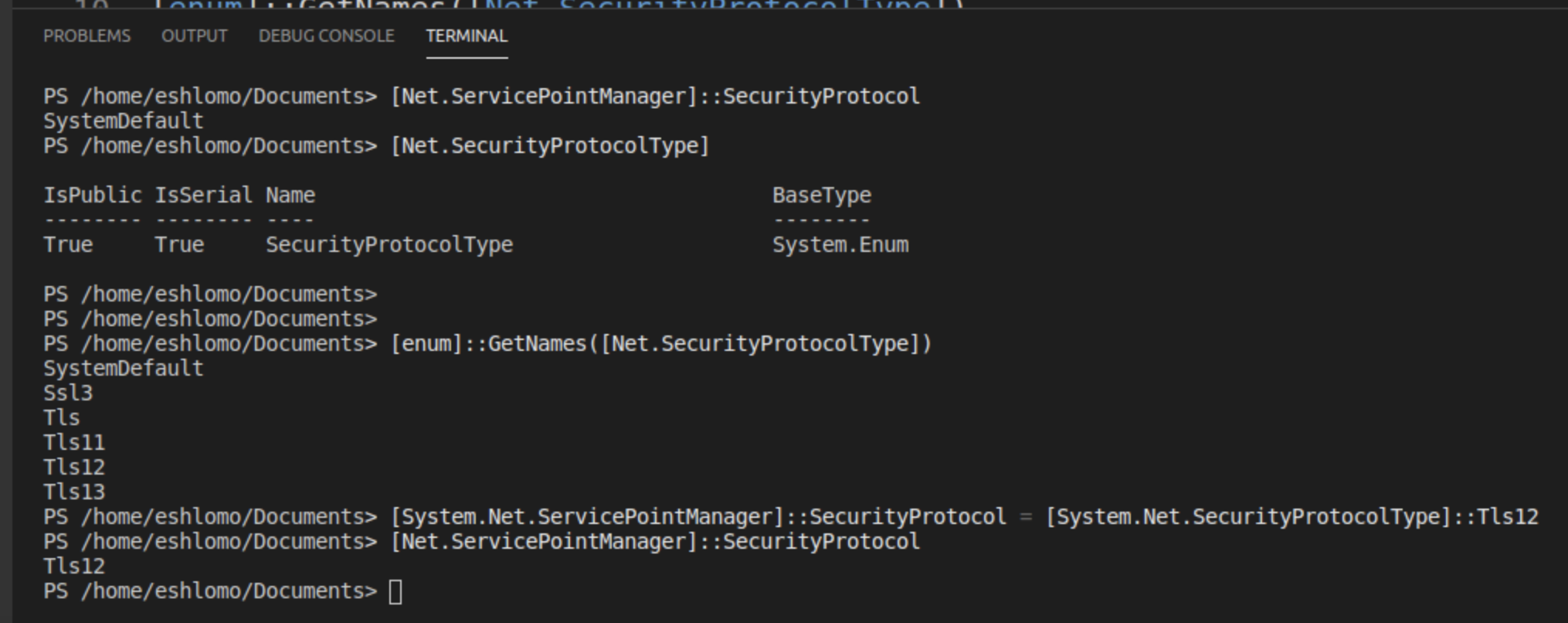
Task: Click the Ssl3 entry in the enum list
Action: [x=68, y=393]
